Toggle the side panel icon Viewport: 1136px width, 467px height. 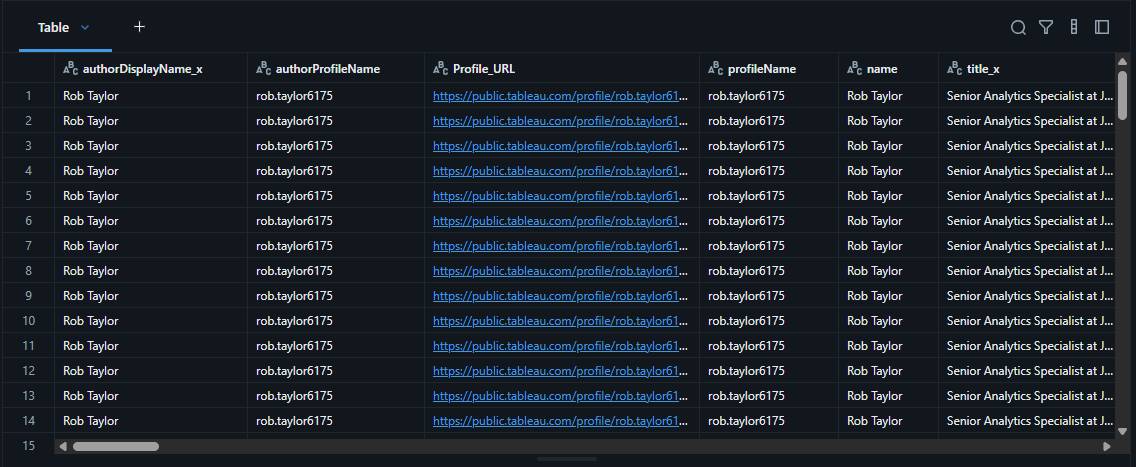click(x=1102, y=28)
